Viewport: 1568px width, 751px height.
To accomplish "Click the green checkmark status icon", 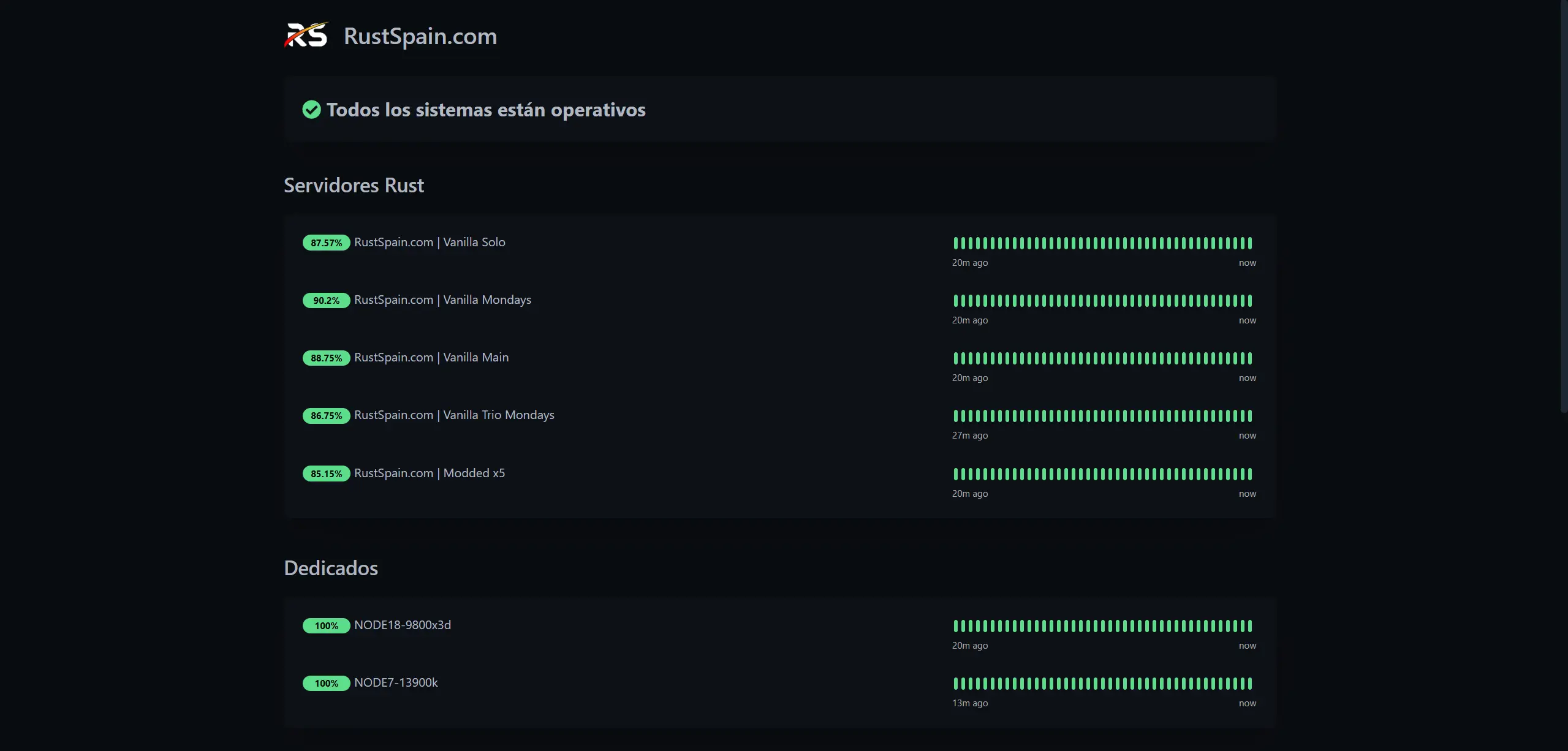I will click(311, 110).
